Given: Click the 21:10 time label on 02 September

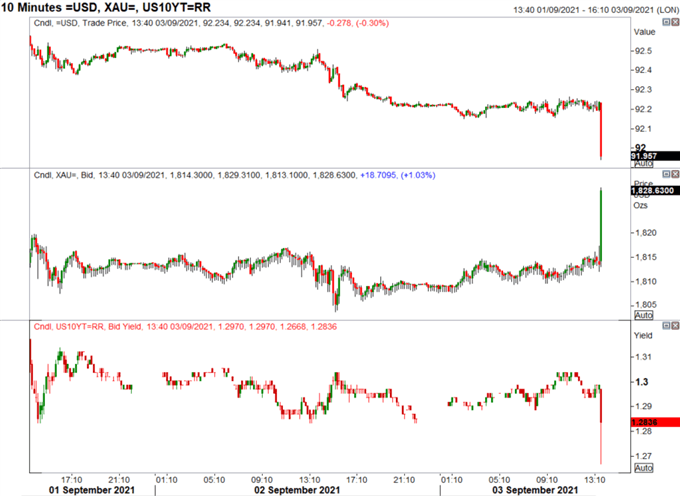Looking at the screenshot, I should pyautogui.click(x=404, y=480).
